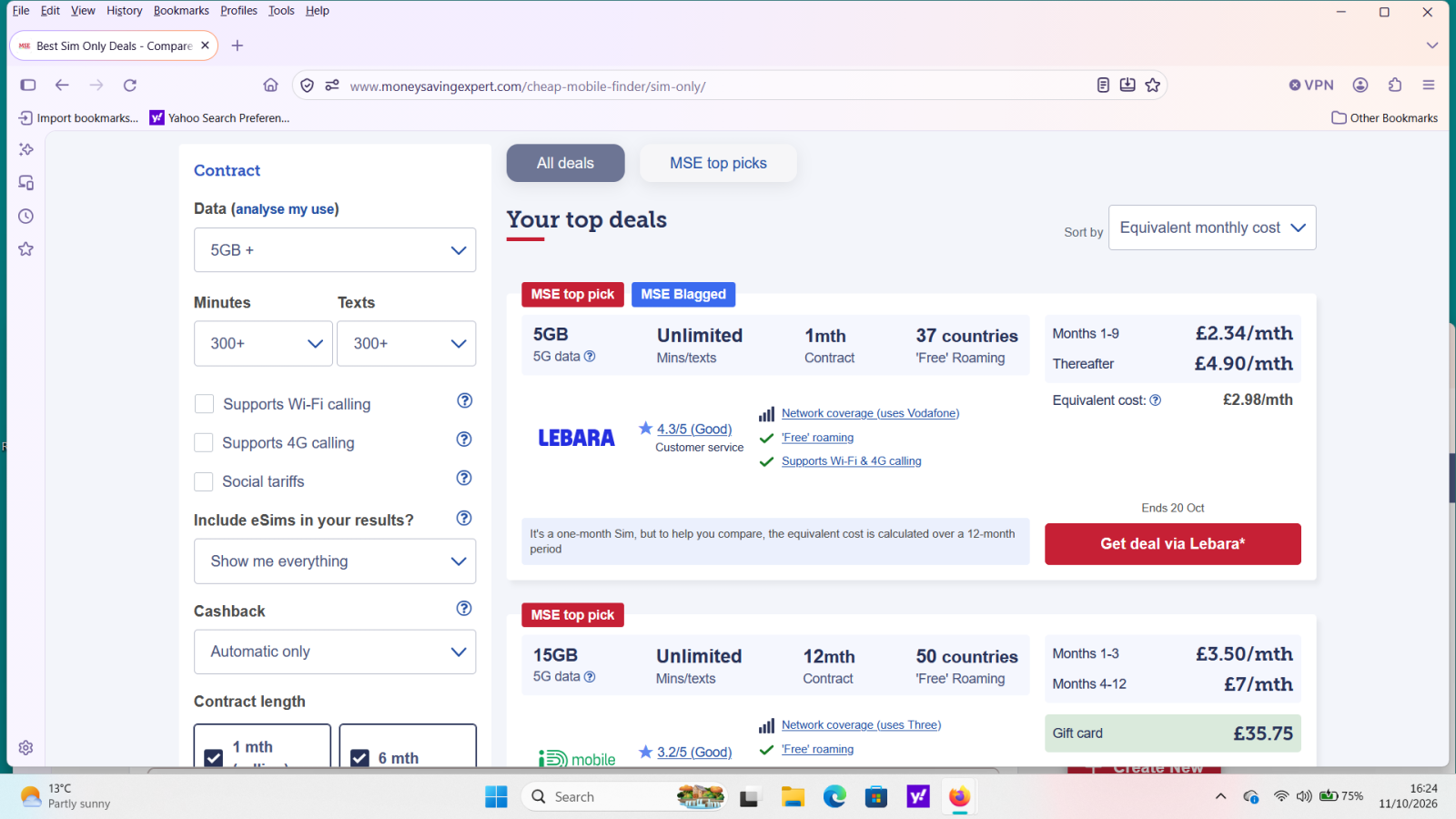Open the extensions puzzle icon
1456x819 pixels.
(x=1395, y=85)
